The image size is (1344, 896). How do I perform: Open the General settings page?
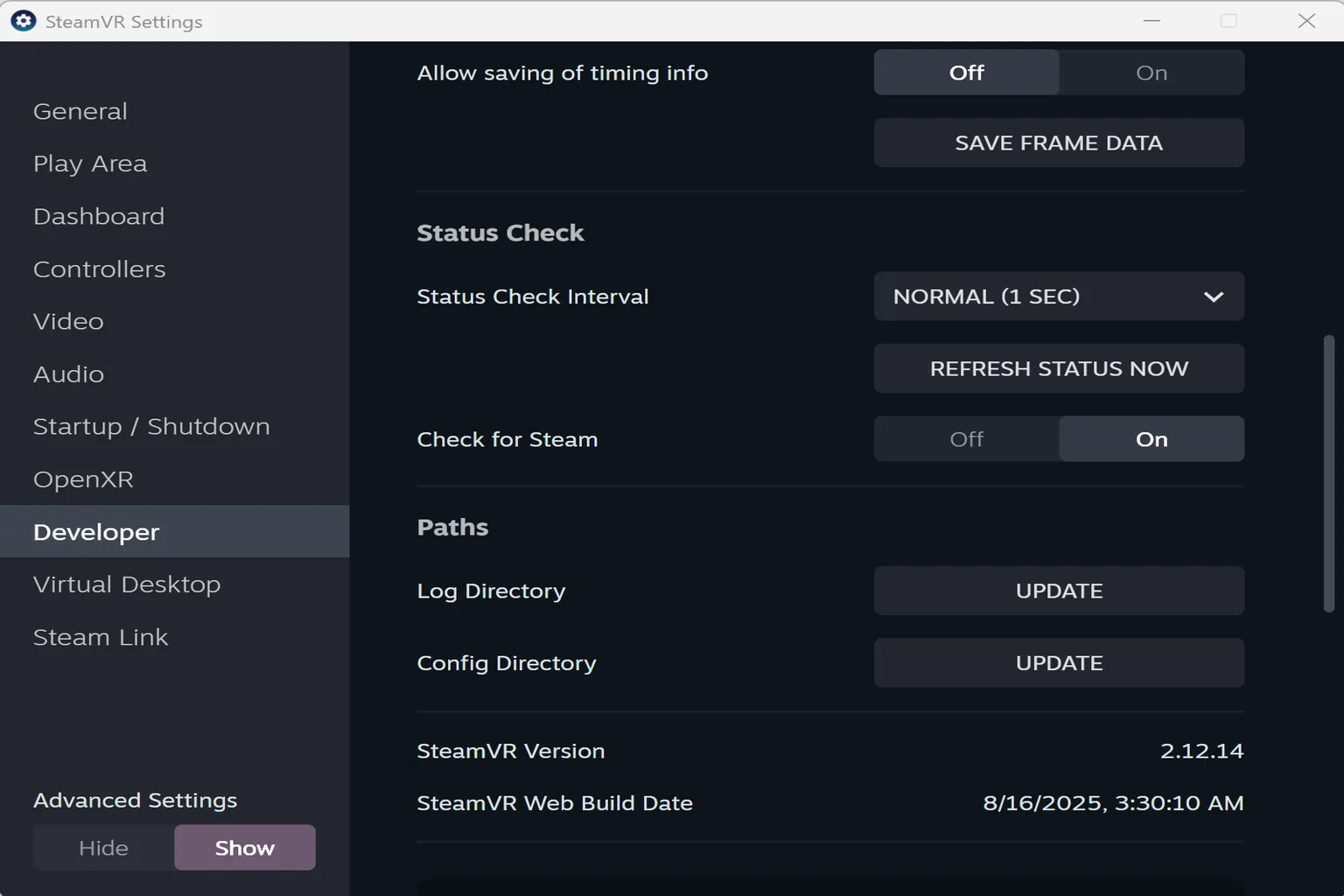click(175, 111)
